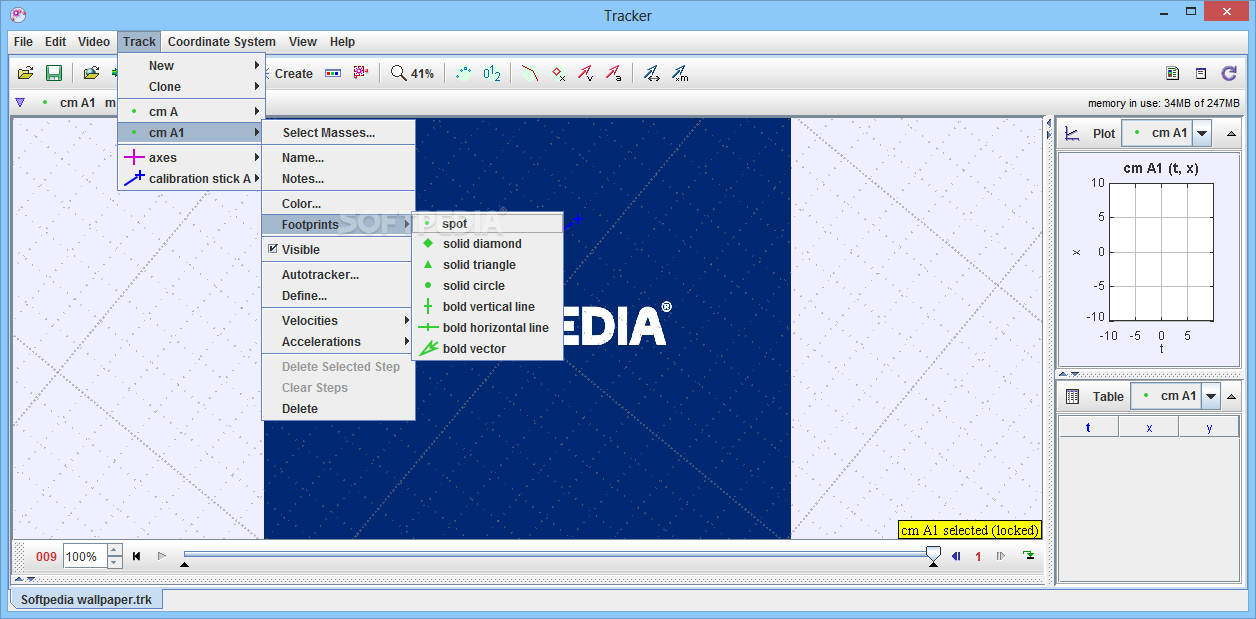
Task: Open the Video menu
Action: point(94,42)
